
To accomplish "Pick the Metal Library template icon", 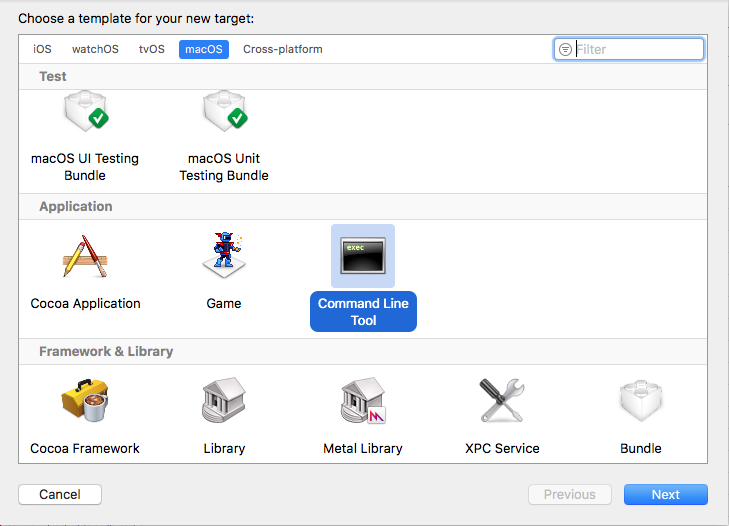I will pos(363,401).
